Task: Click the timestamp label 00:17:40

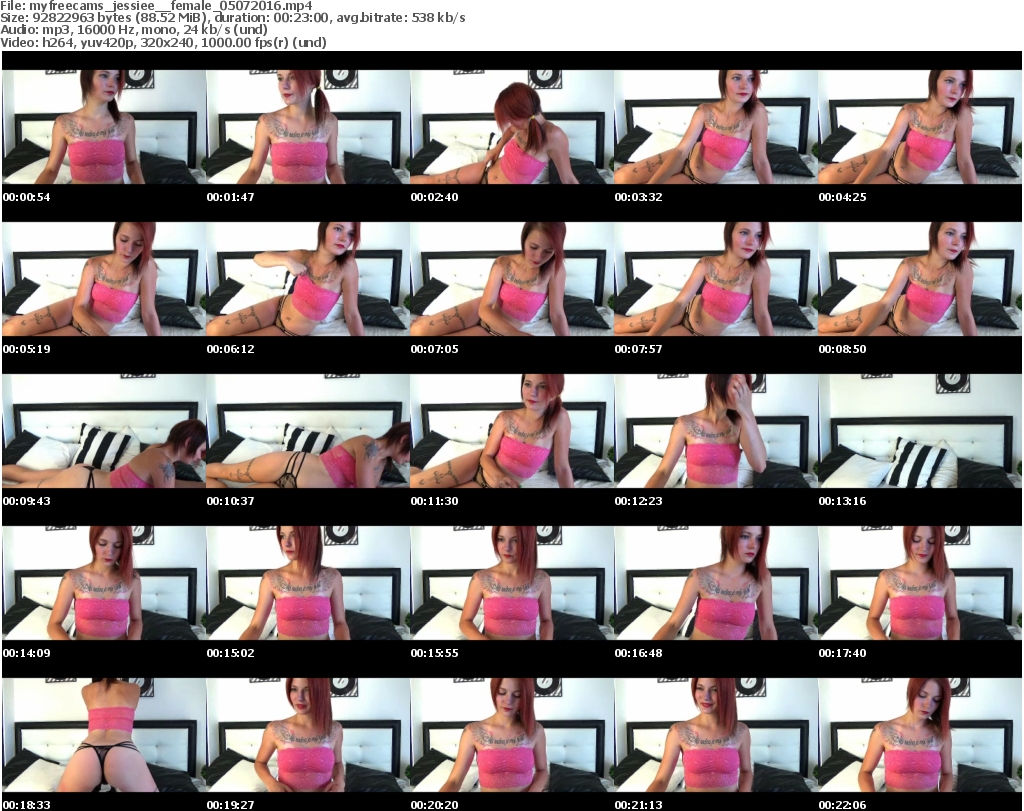Action: pos(842,653)
